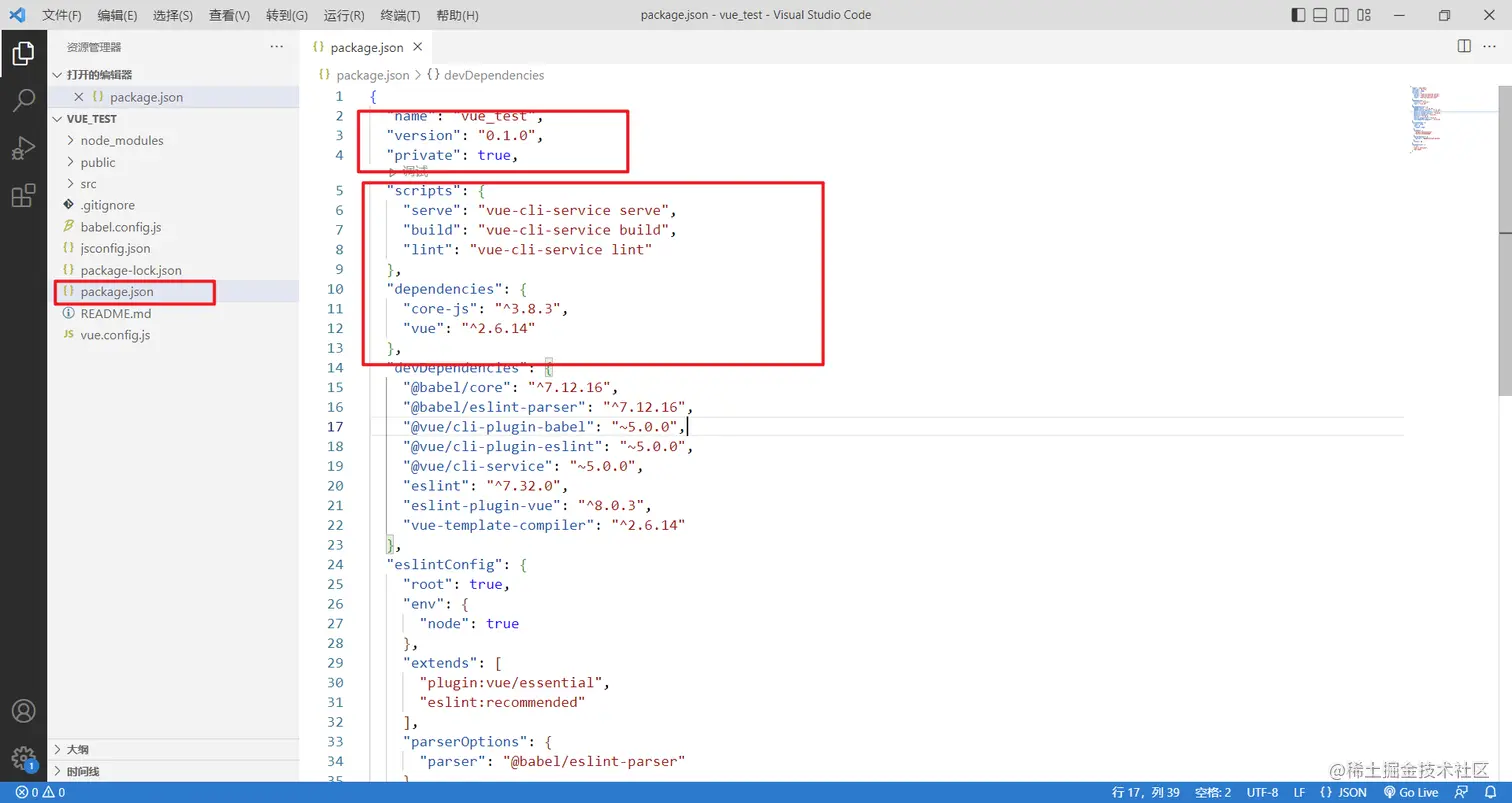This screenshot has width=1512, height=803.
Task: Open Explorer views and more actions ellipsis
Action: click(277, 47)
